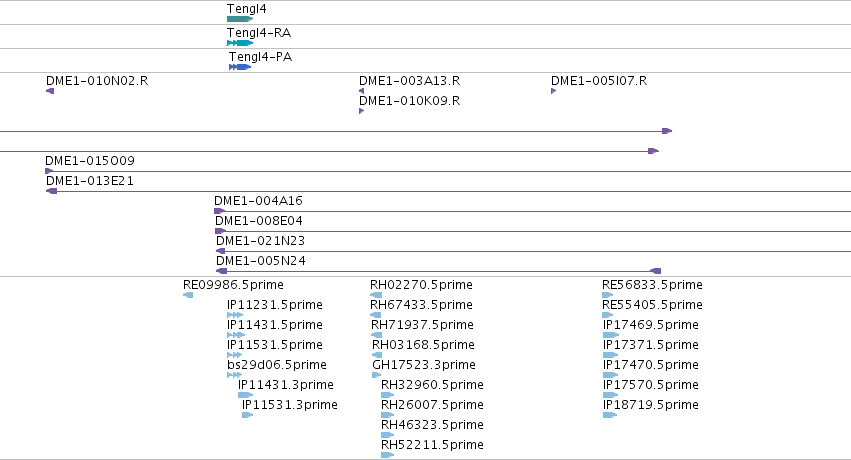Click the RH67433.5prime EST glyph

click(376, 315)
